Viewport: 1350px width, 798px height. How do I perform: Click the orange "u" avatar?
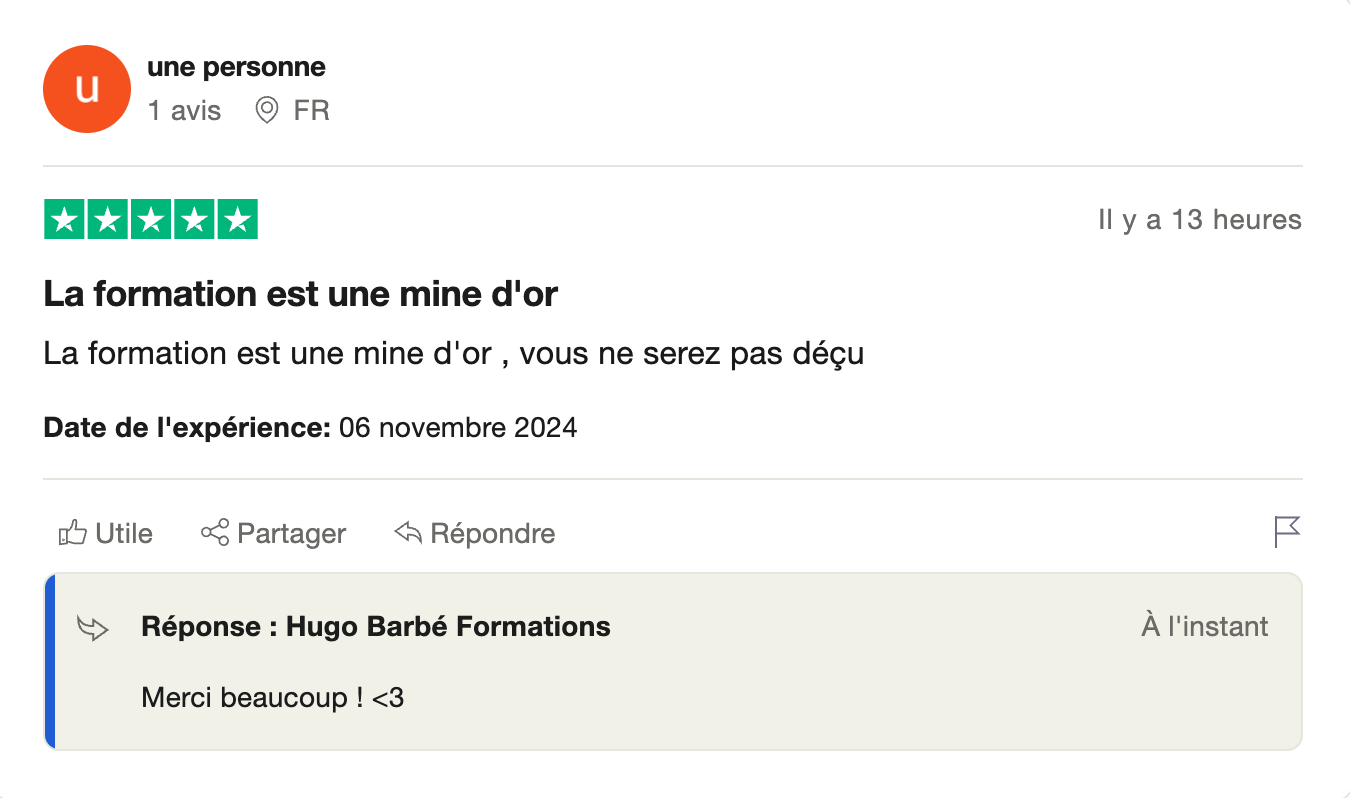pos(87,89)
